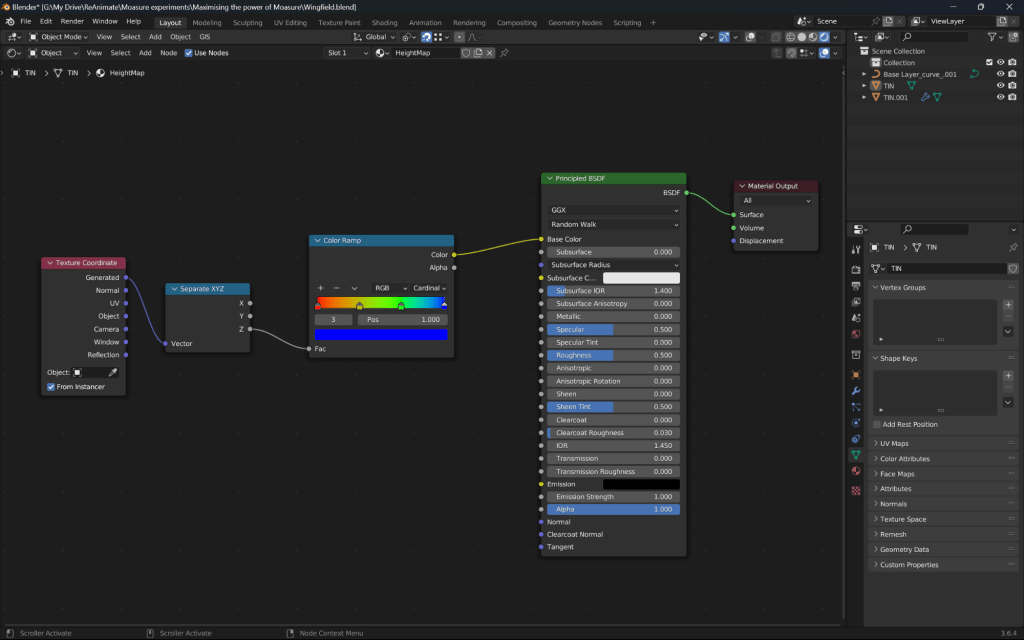The height and width of the screenshot is (640, 1024).
Task: Uncheck the Use Nodes checkbox
Action: (x=189, y=53)
